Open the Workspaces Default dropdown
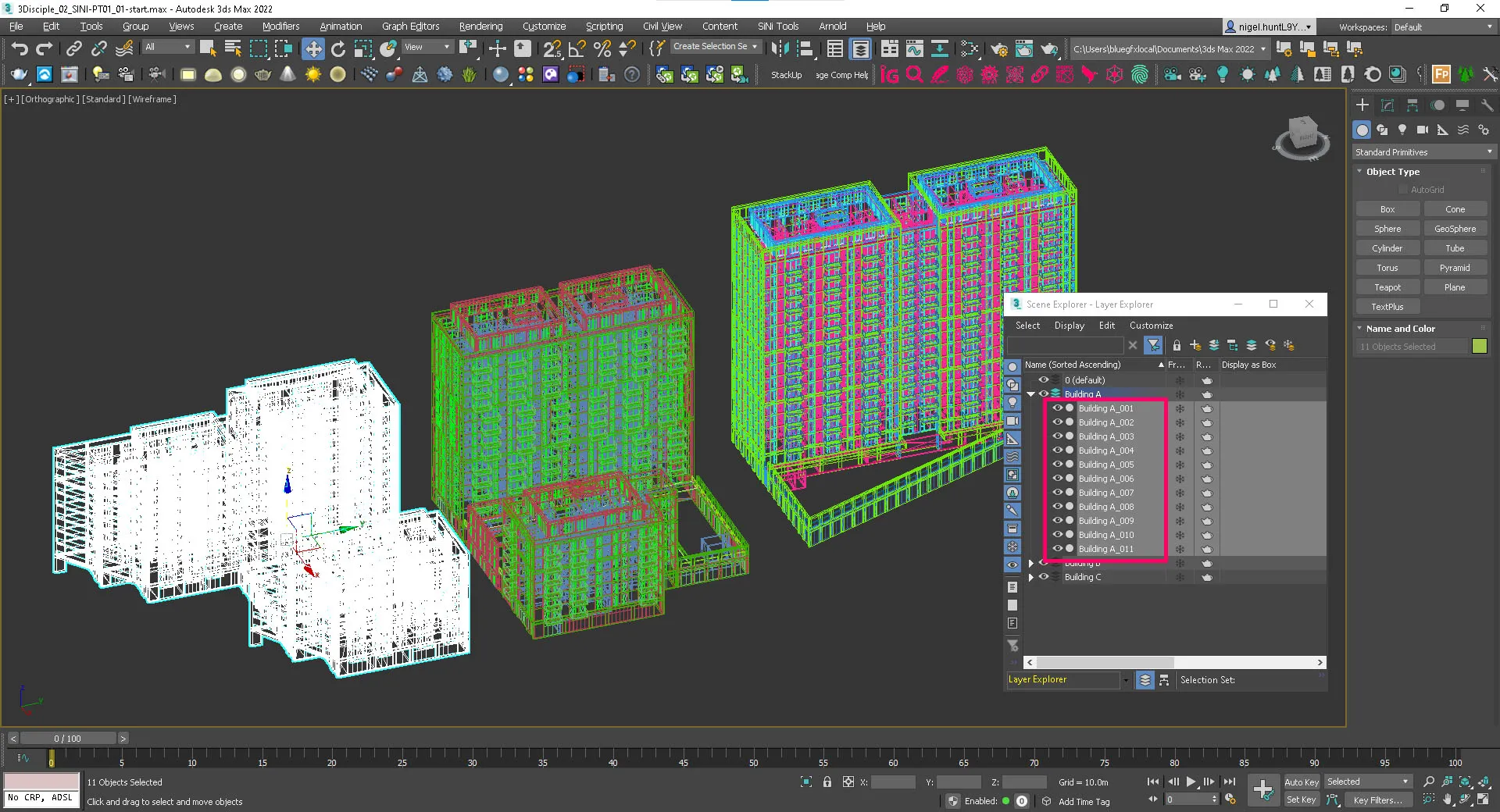This screenshot has width=1500, height=812. coord(1443,27)
